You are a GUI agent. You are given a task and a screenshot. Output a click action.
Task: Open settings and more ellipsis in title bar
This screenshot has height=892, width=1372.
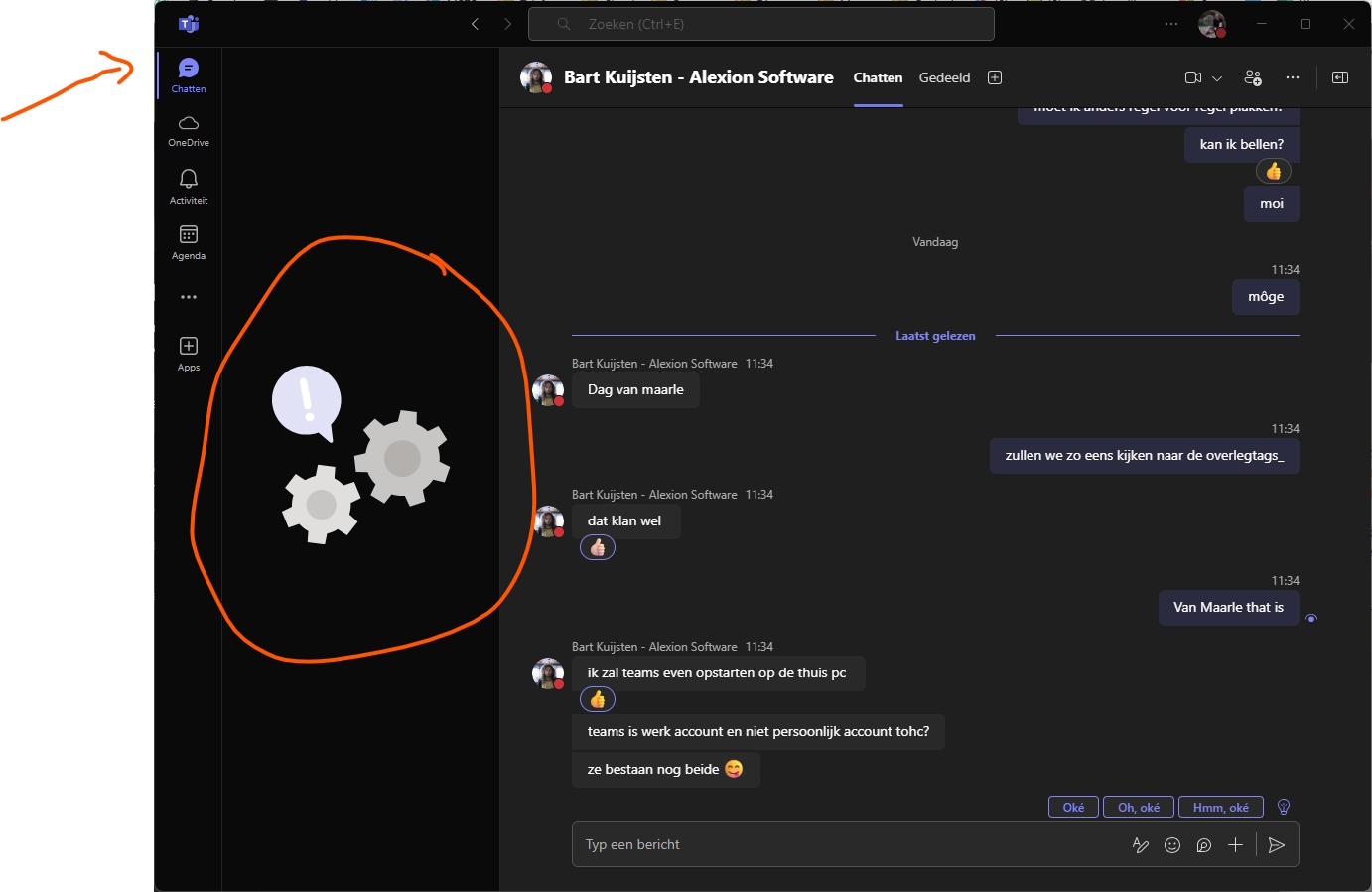[x=1171, y=24]
